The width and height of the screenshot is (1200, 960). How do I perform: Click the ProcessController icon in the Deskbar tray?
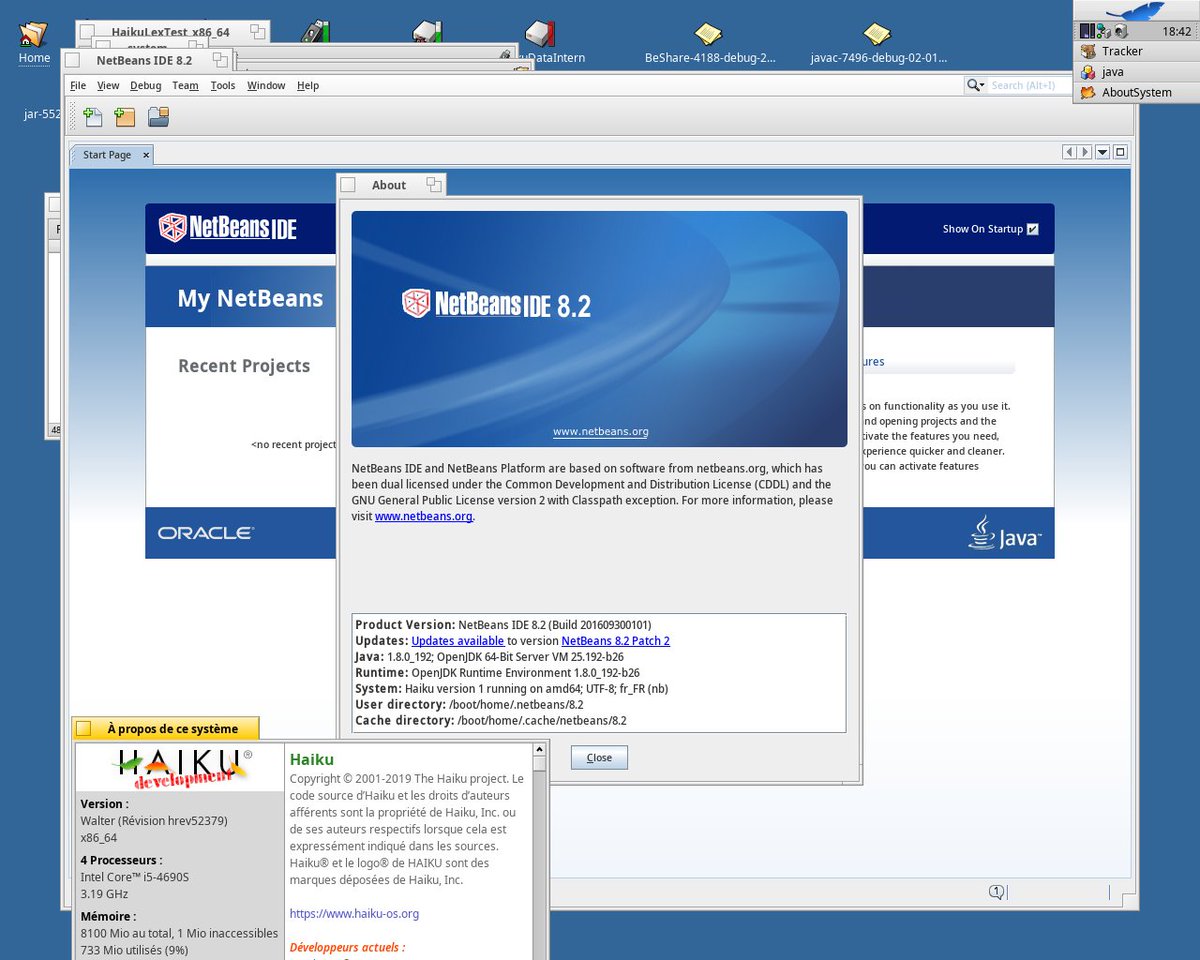[x=1088, y=30]
